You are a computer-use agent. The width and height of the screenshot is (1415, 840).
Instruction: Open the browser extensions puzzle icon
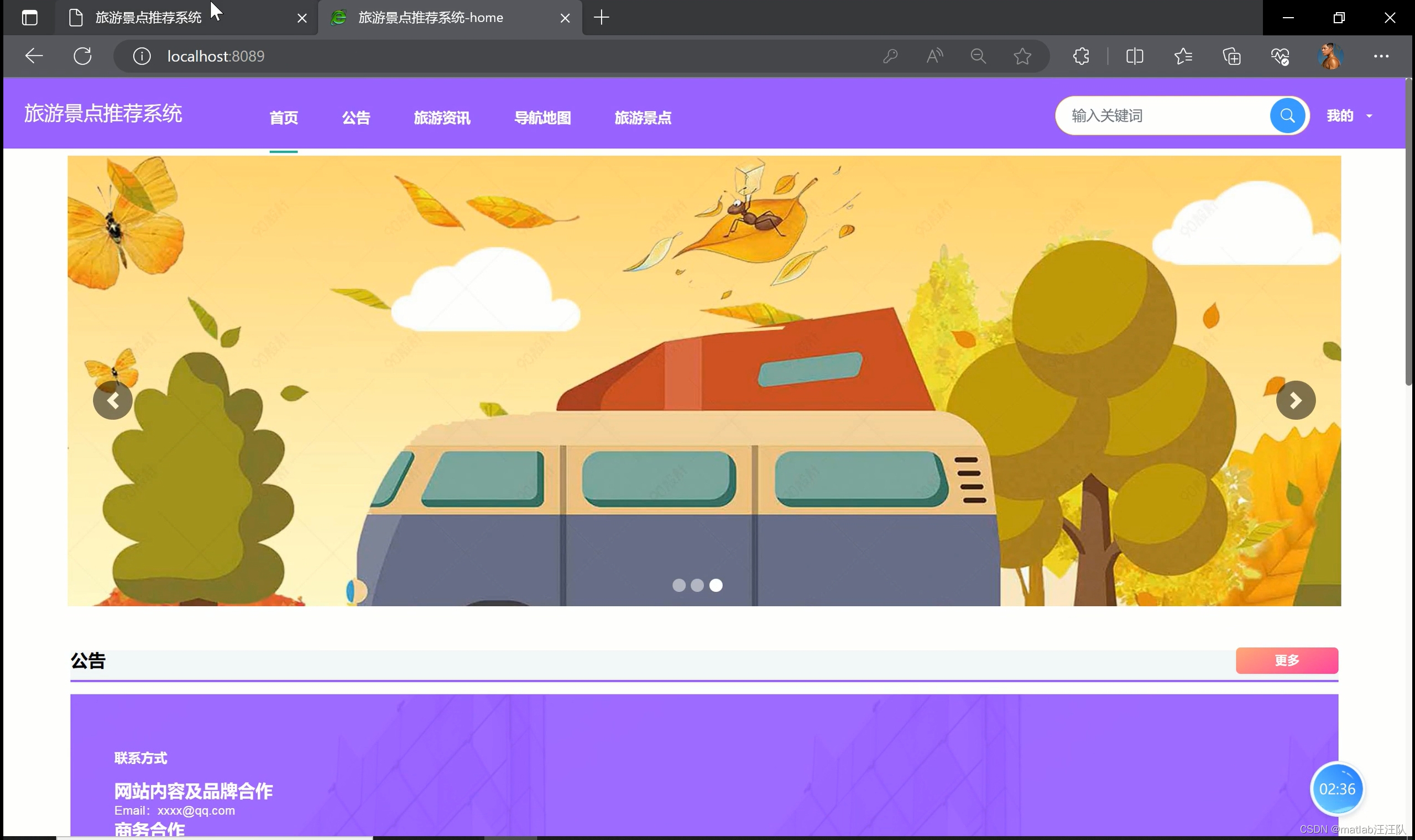pyautogui.click(x=1081, y=56)
